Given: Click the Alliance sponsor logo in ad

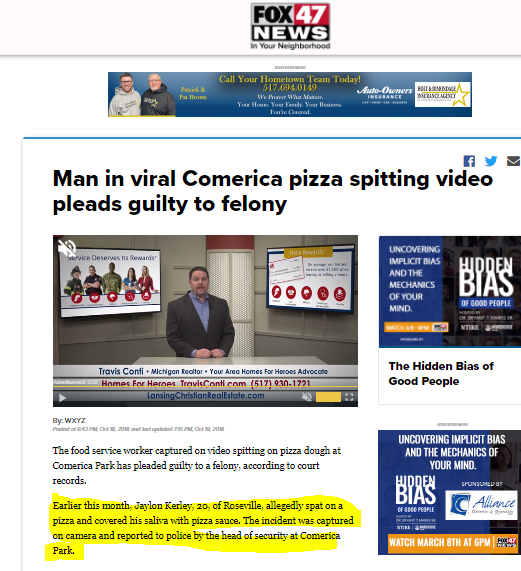Looking at the screenshot, I should click(481, 505).
